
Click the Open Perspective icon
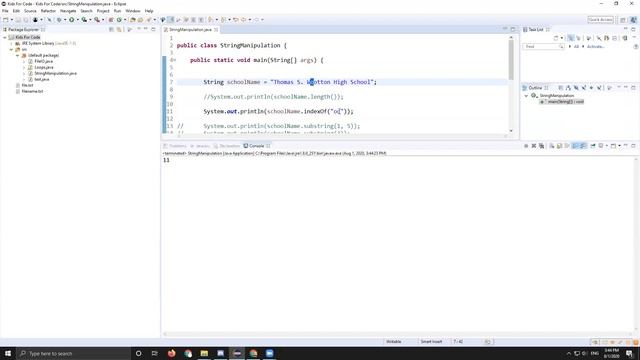coord(623,20)
